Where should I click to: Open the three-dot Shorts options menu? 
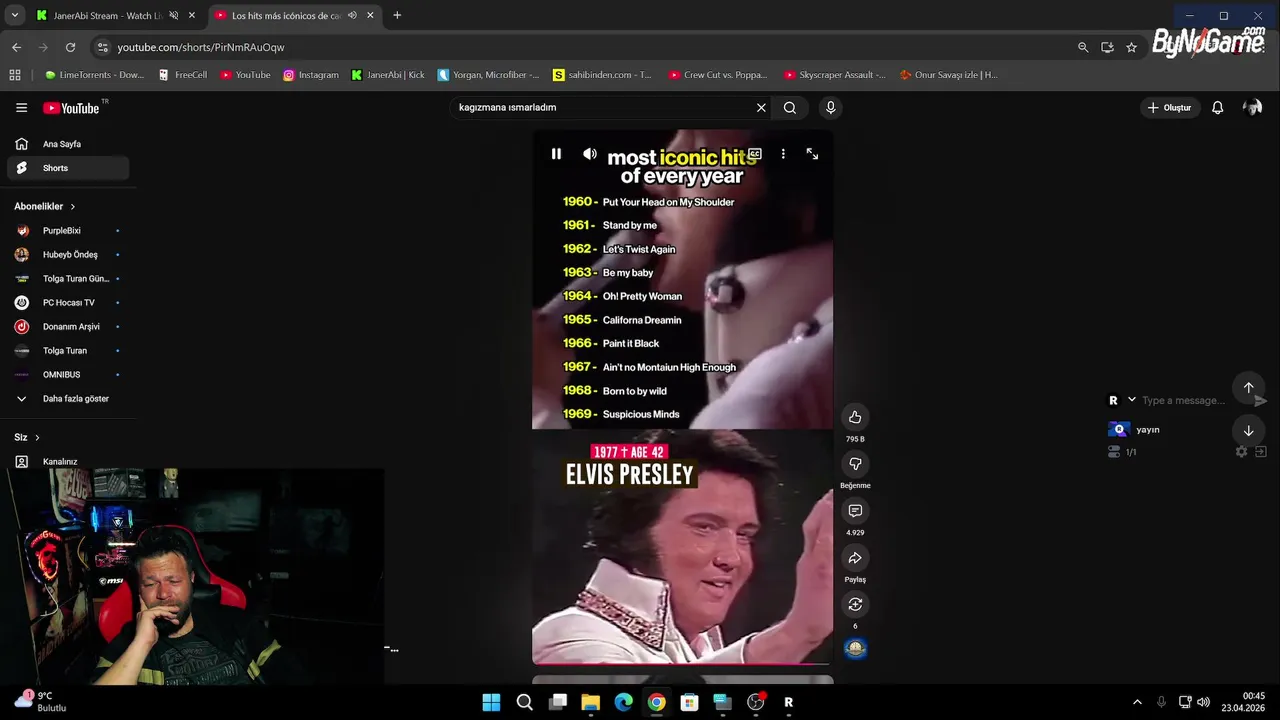[x=783, y=154]
